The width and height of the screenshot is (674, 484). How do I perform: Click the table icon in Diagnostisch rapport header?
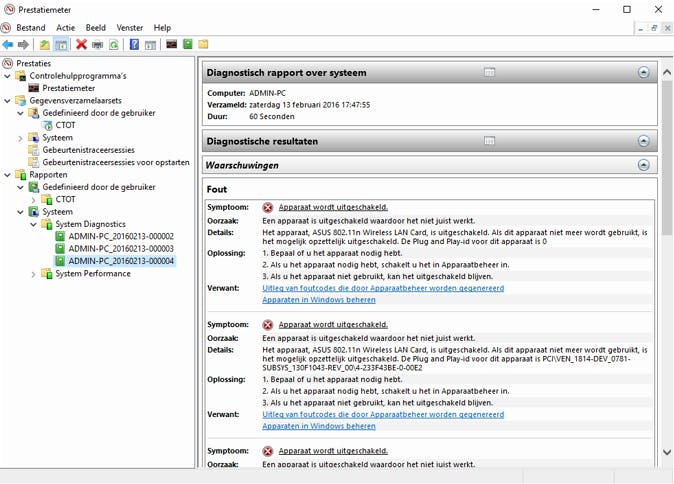[489, 72]
